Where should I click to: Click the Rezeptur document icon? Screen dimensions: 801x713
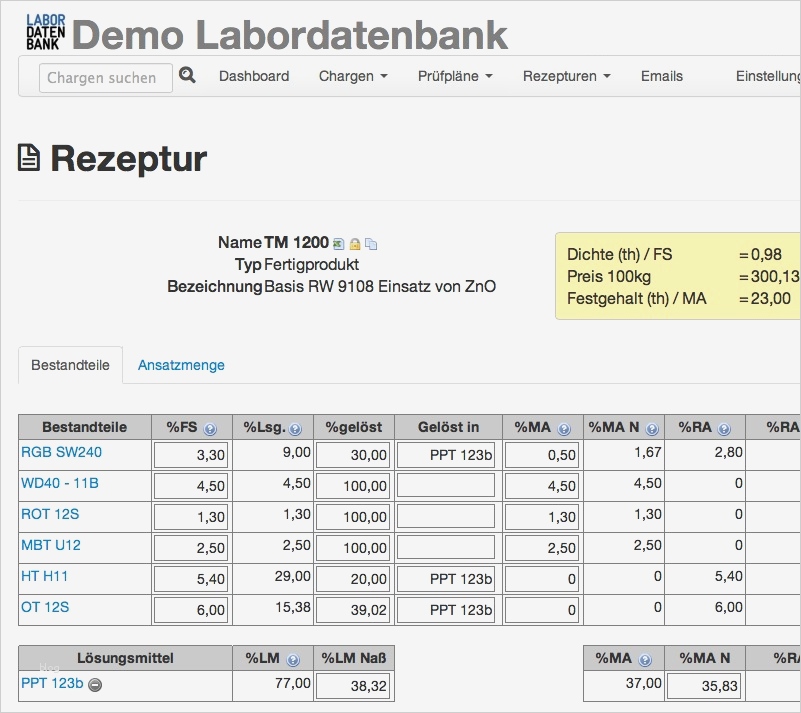coord(29,157)
